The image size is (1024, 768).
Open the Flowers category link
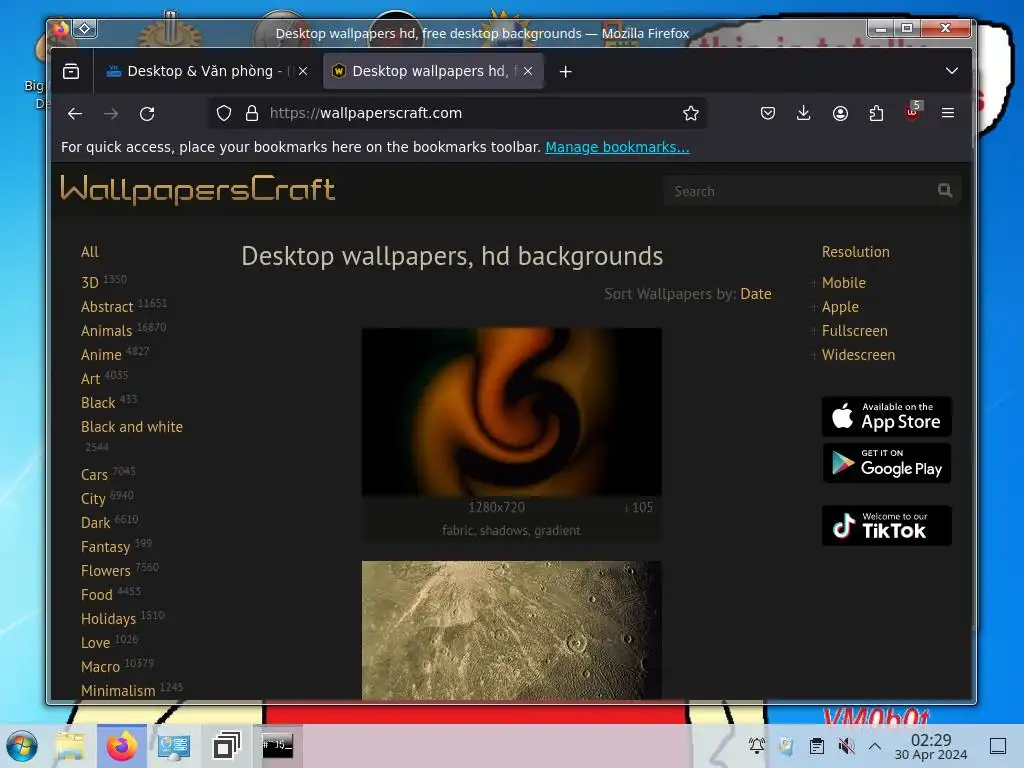[x=106, y=571]
